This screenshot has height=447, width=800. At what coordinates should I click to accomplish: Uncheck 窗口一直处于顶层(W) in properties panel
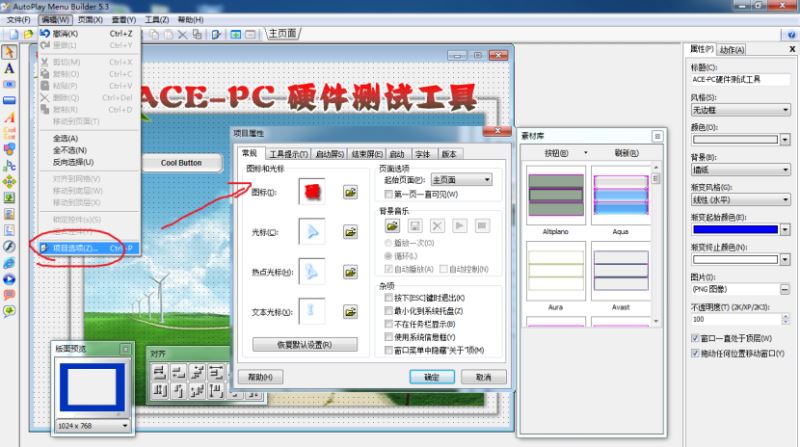(695, 338)
